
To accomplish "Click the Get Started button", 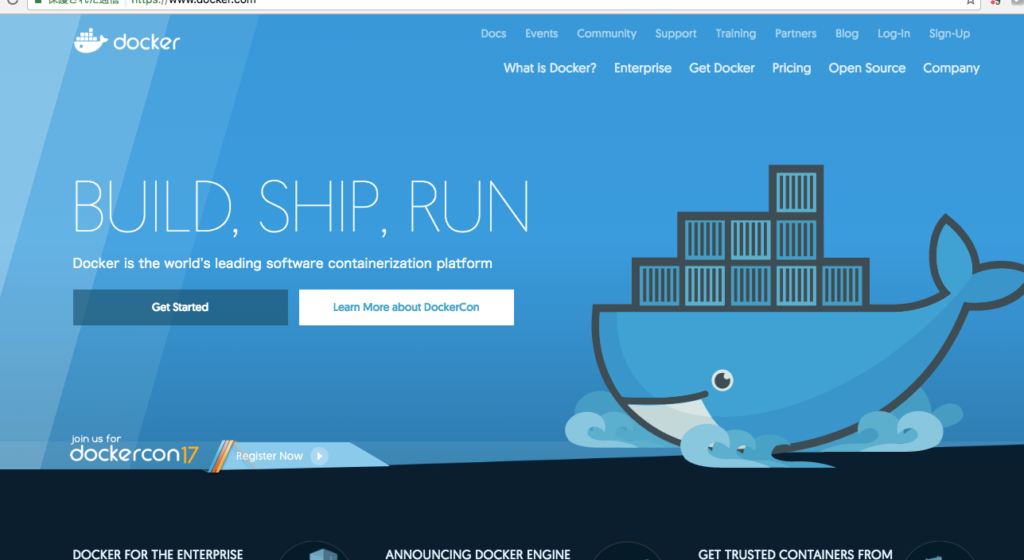I will pyautogui.click(x=180, y=307).
